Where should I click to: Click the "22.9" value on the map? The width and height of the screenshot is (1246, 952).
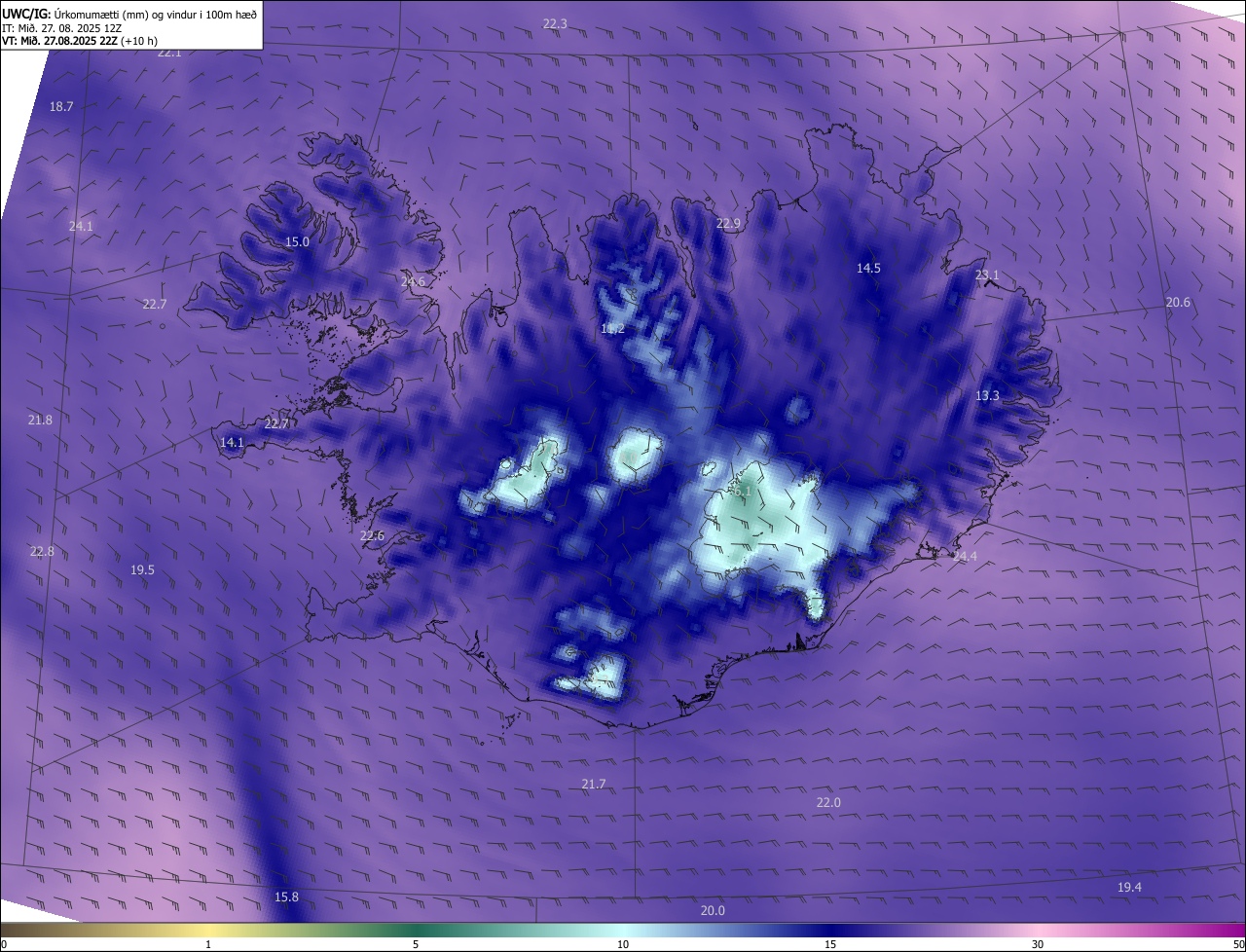tap(728, 224)
